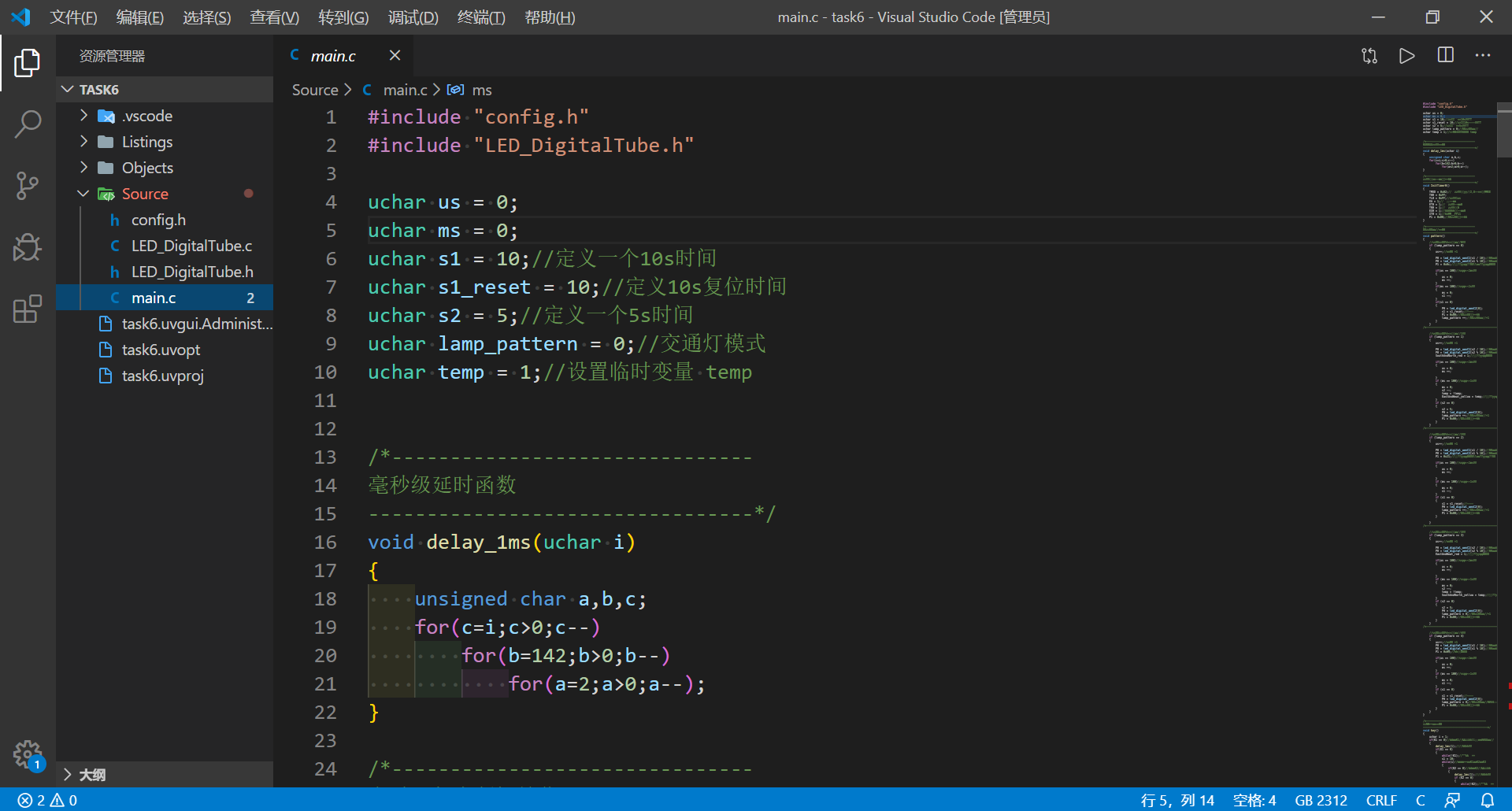Collapse the Source folder

point(83,194)
